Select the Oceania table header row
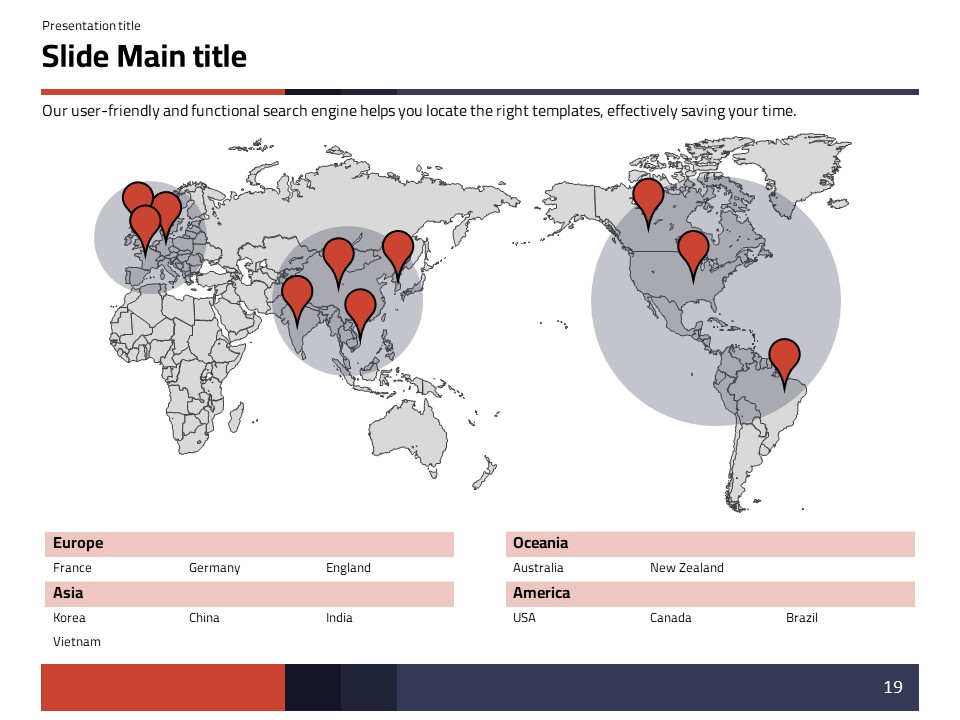 [x=710, y=544]
